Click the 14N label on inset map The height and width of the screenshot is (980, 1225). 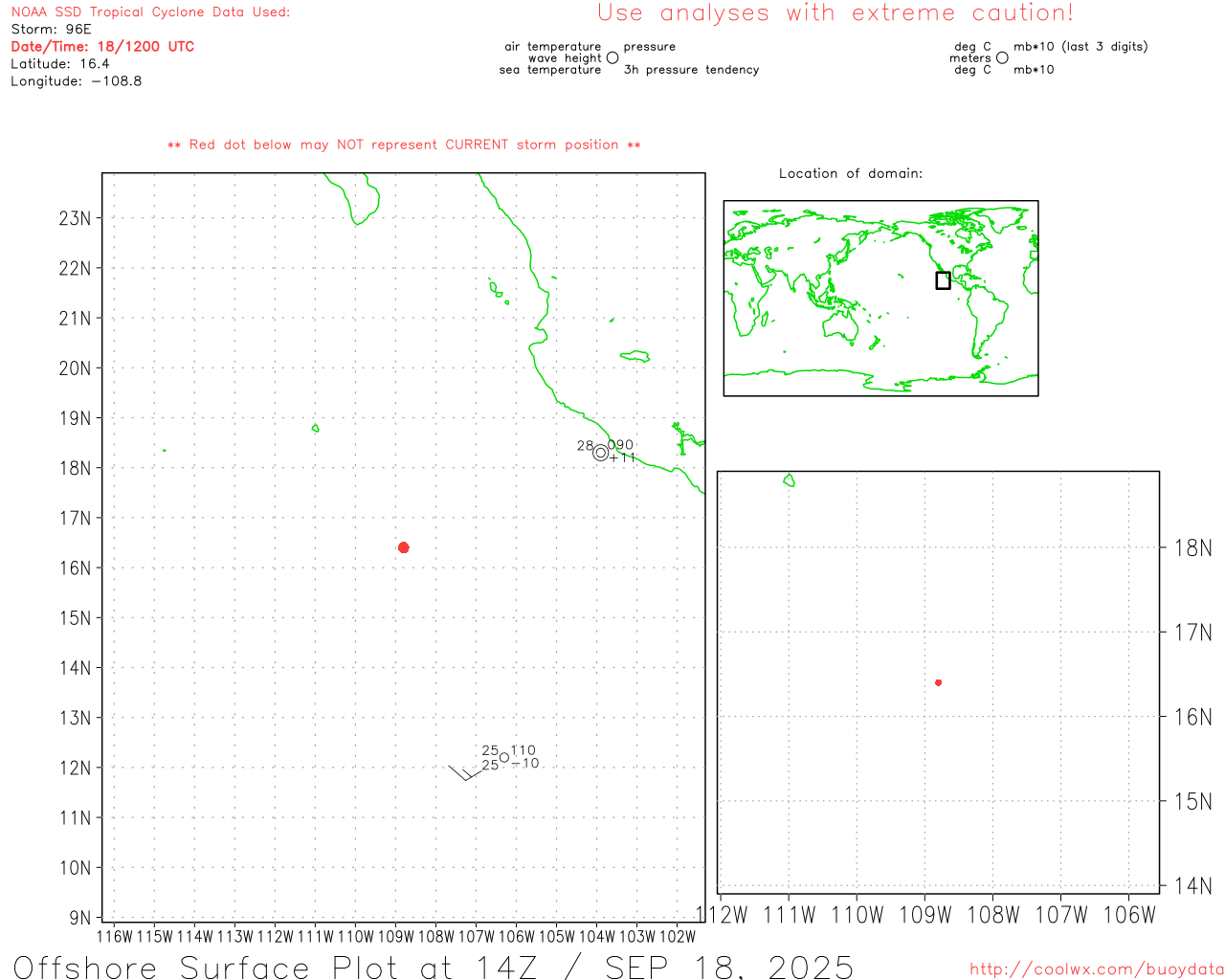[1192, 886]
